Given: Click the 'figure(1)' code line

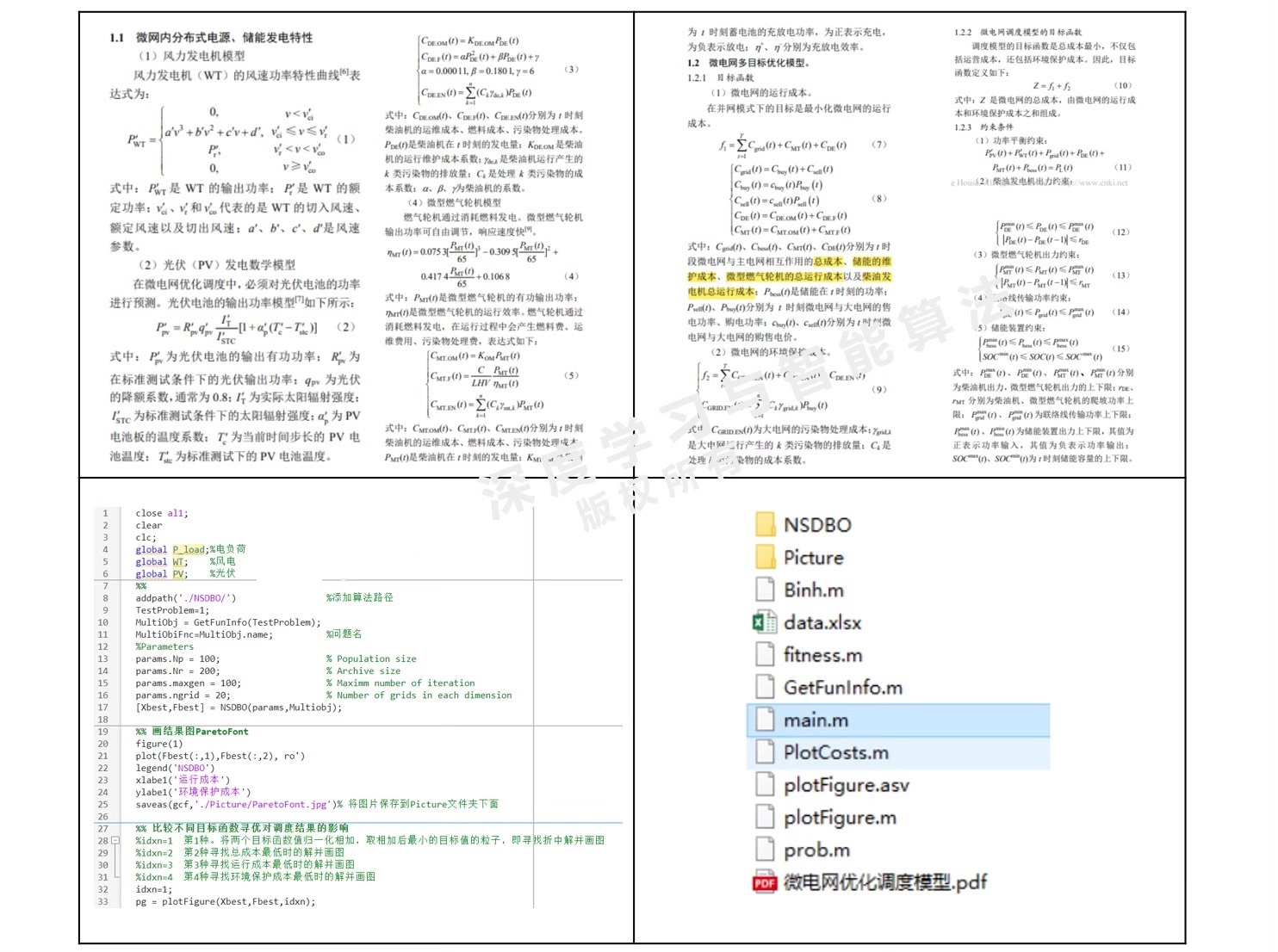Looking at the screenshot, I should [158, 744].
